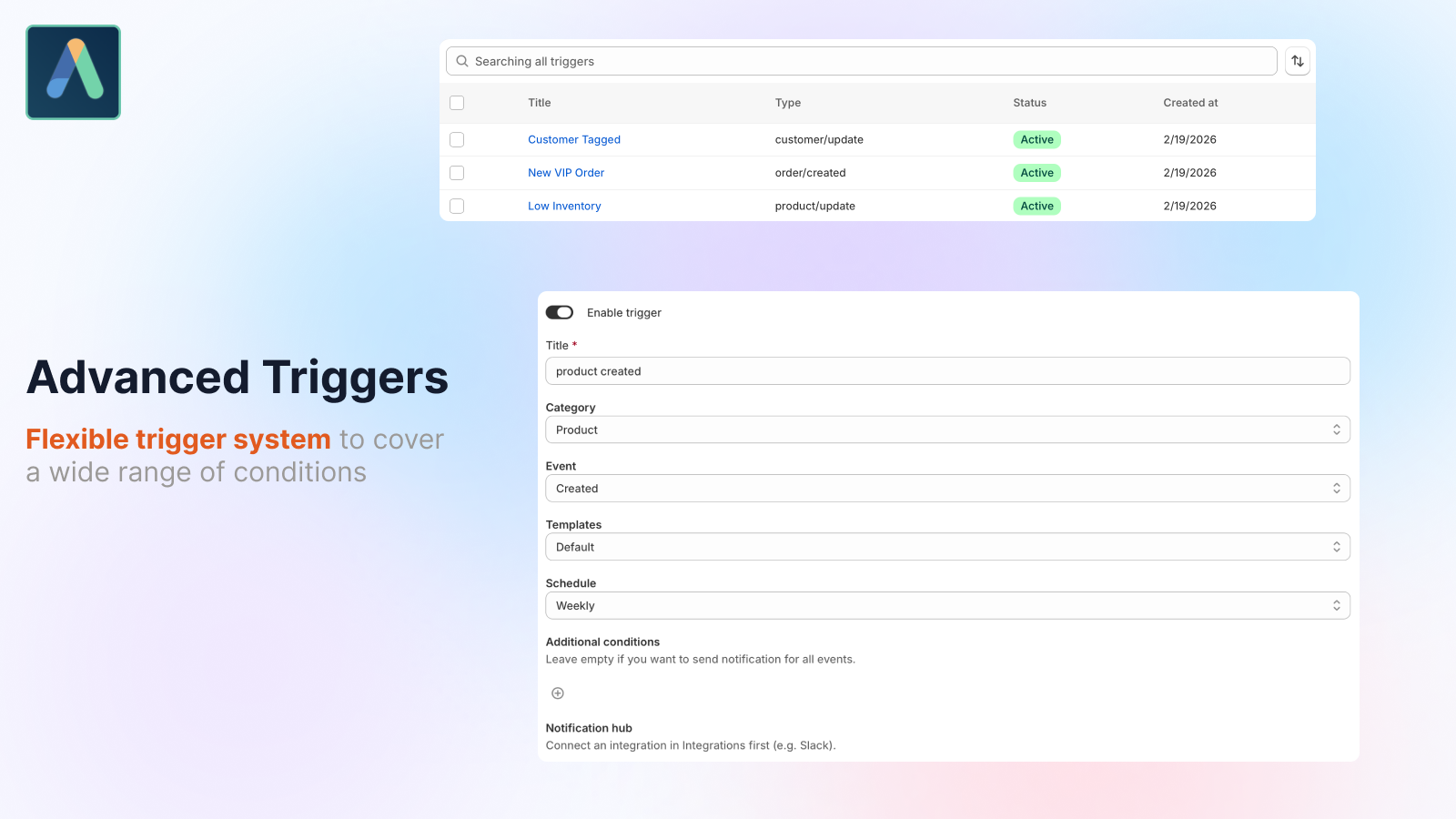Open the Category dropdown showing Product

tap(947, 430)
